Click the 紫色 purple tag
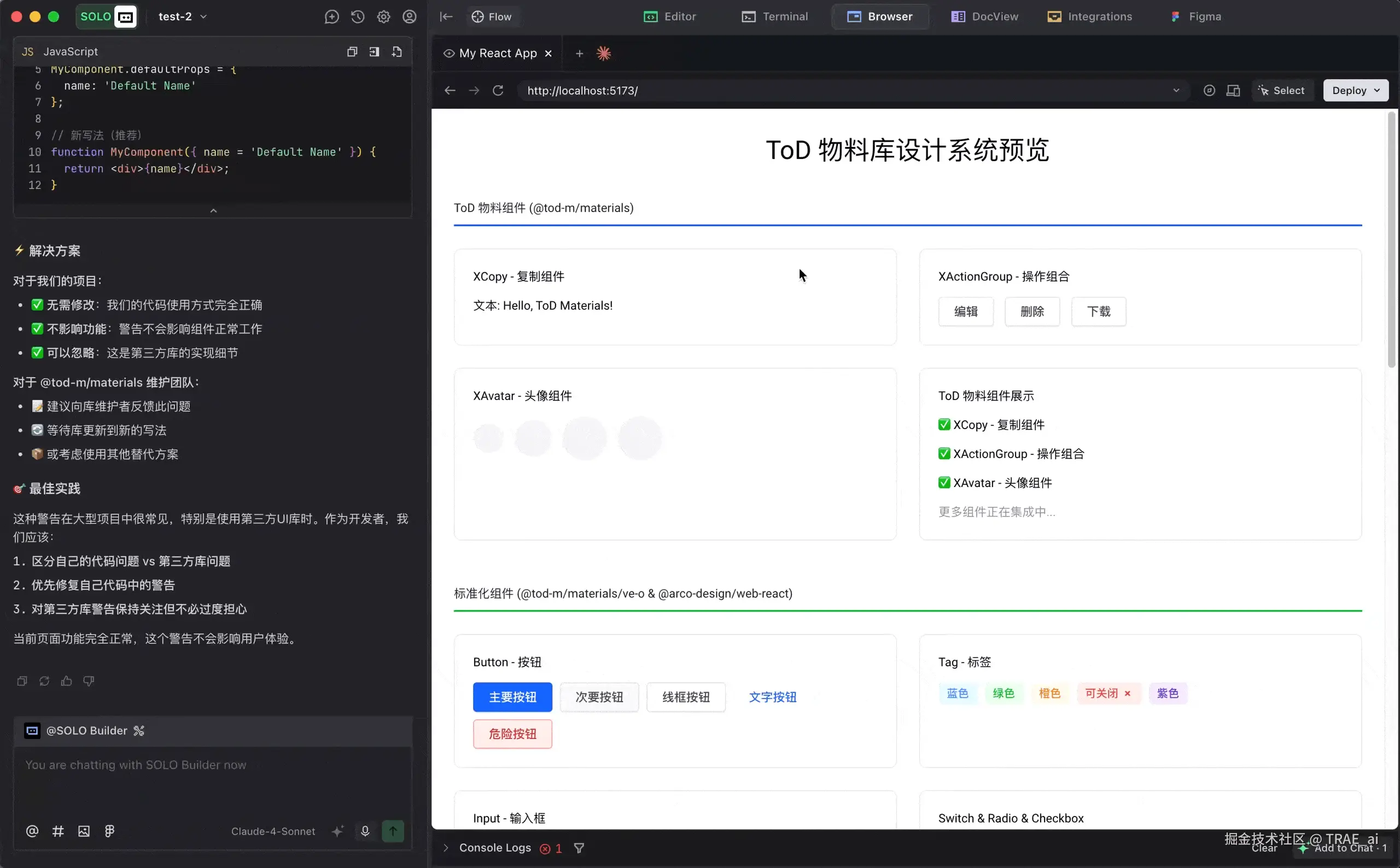Viewport: 1400px width, 868px height. pos(1168,694)
